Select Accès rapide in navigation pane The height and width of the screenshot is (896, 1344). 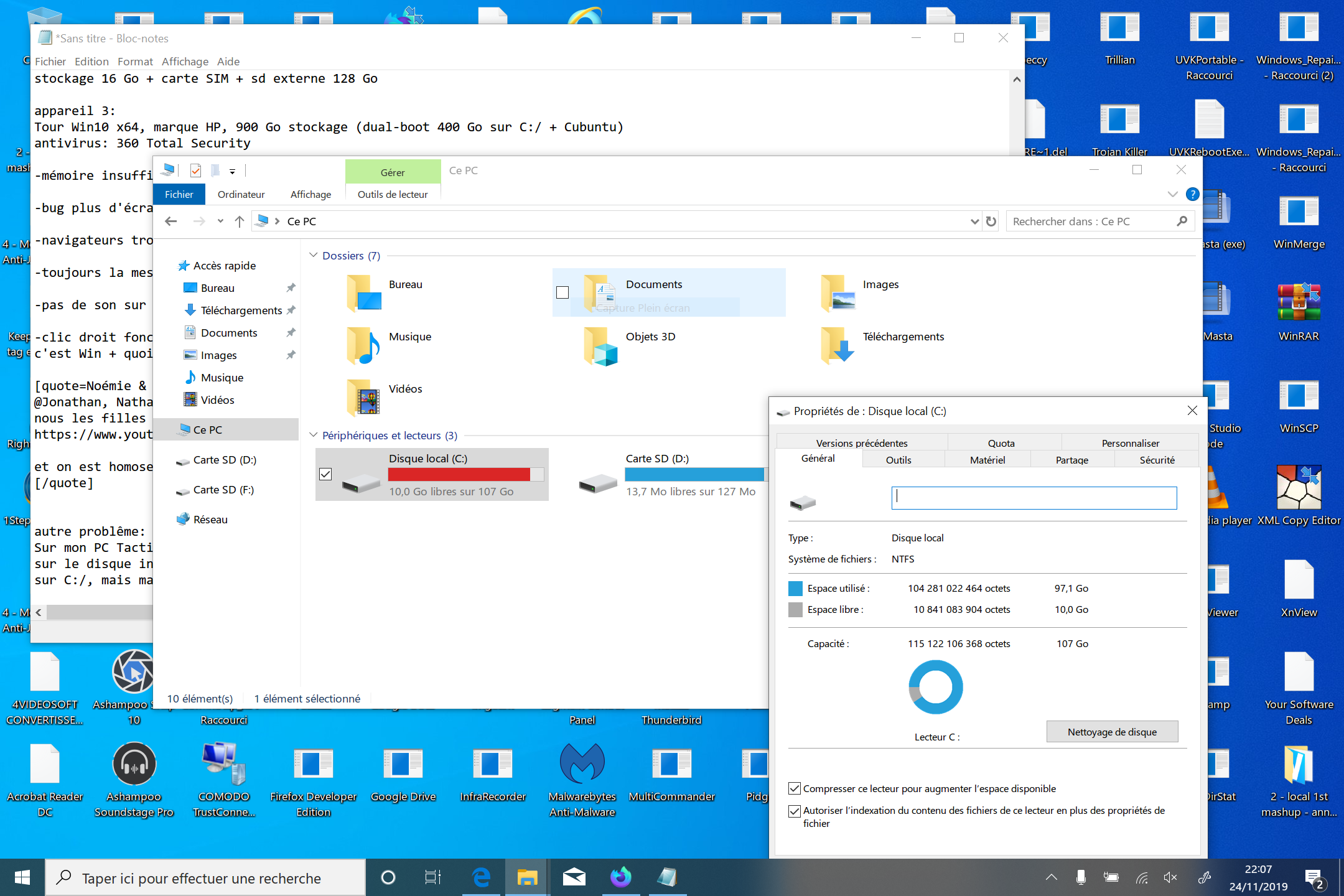(x=225, y=266)
